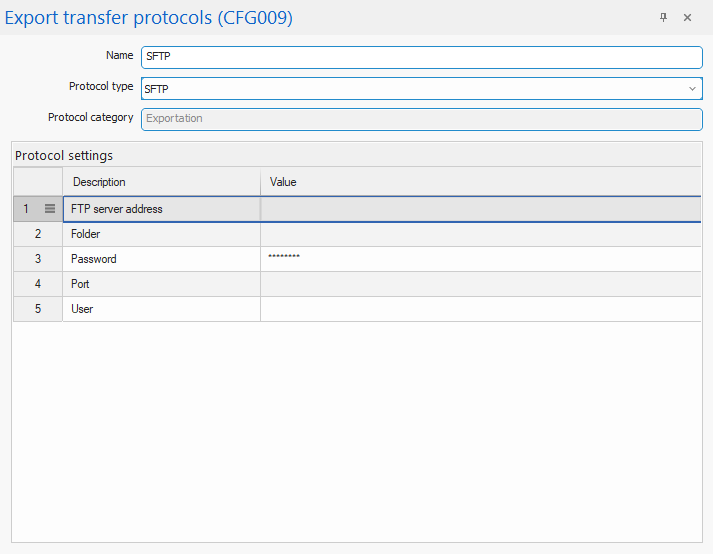Edit the FTP server address value cell

480,209
